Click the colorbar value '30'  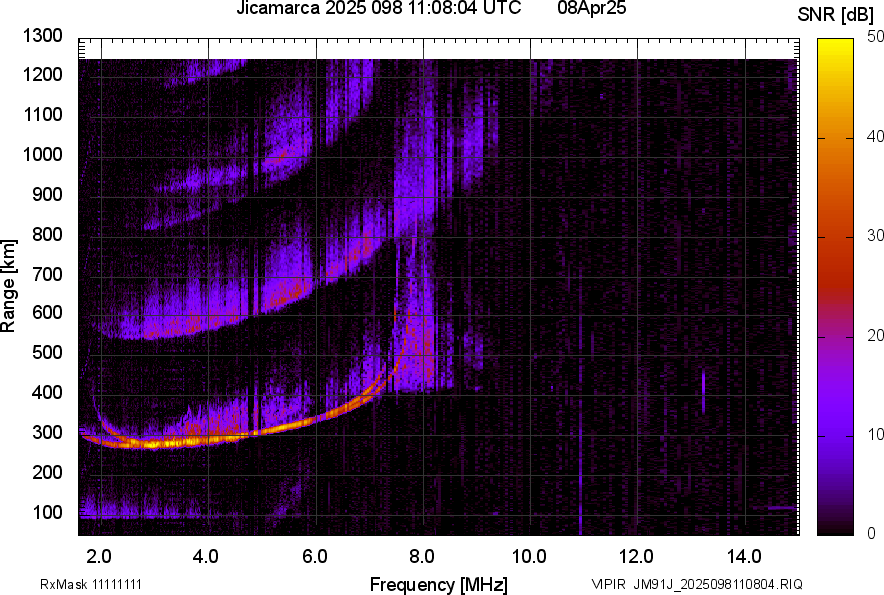click(875, 236)
